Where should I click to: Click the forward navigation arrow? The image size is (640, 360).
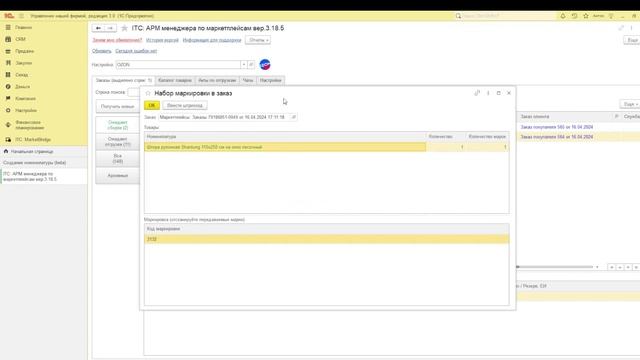110,28
